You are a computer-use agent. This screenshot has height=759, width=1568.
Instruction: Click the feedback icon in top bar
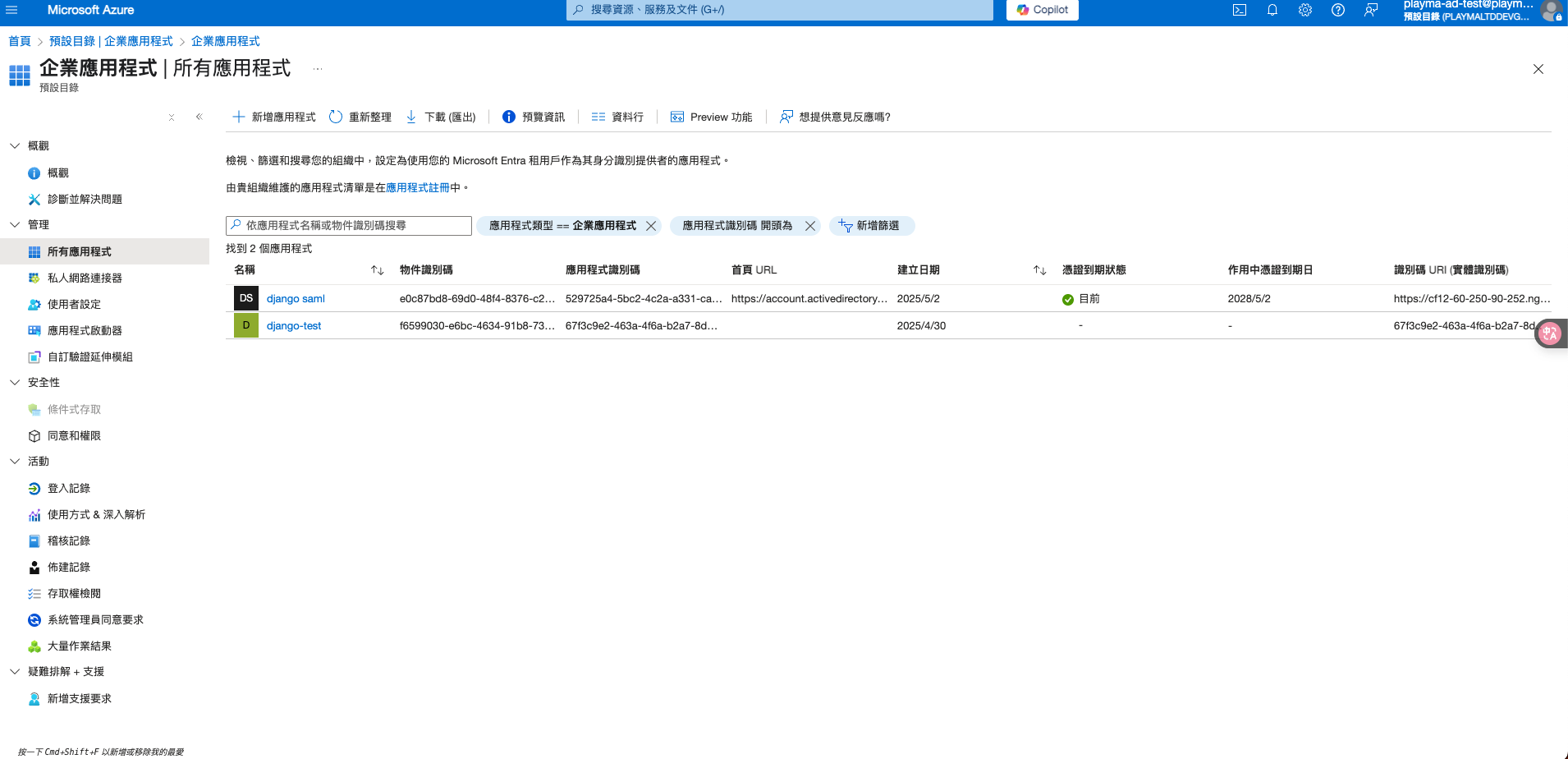(1371, 10)
